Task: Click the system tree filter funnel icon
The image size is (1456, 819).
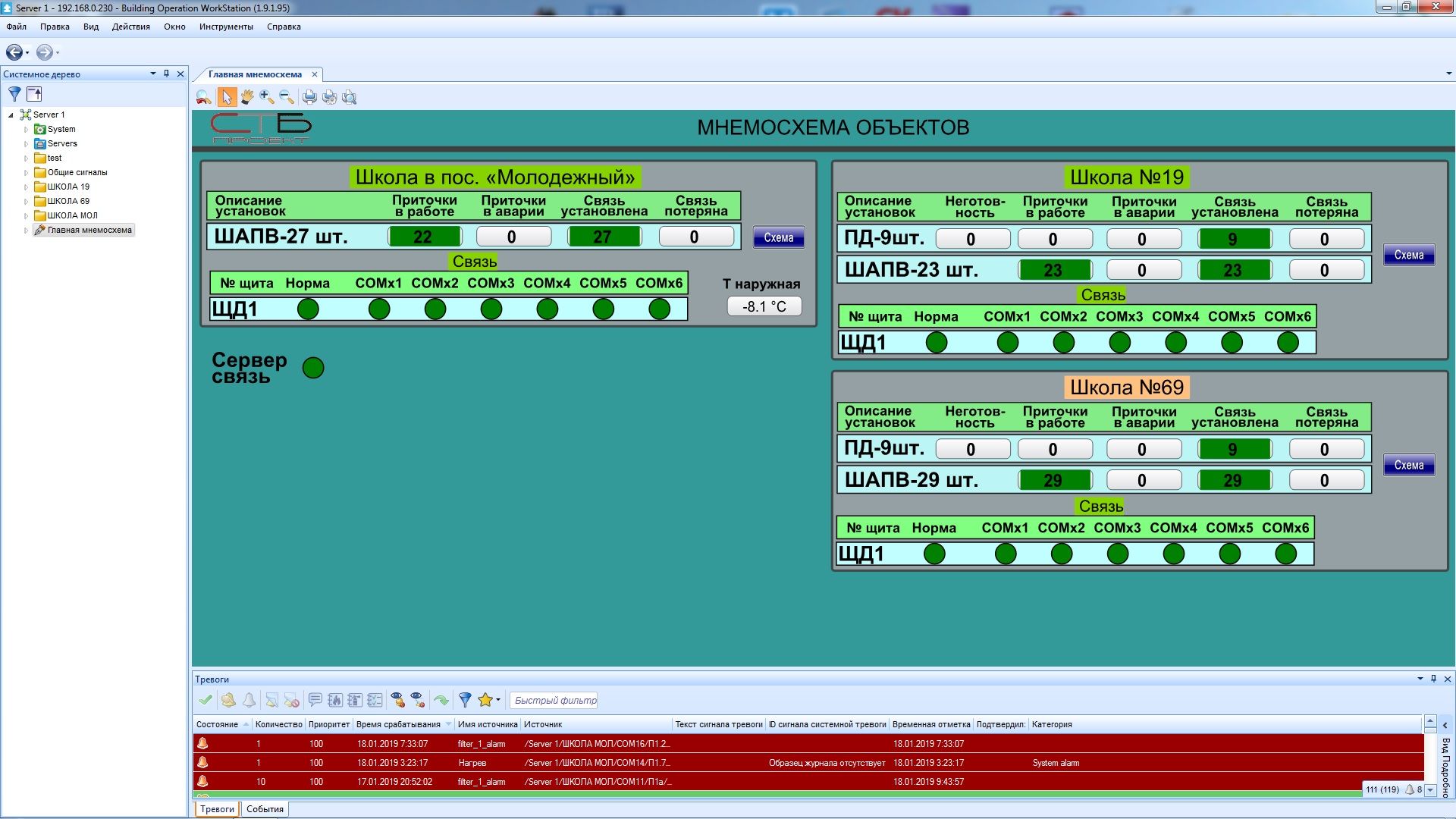Action: coord(14,94)
